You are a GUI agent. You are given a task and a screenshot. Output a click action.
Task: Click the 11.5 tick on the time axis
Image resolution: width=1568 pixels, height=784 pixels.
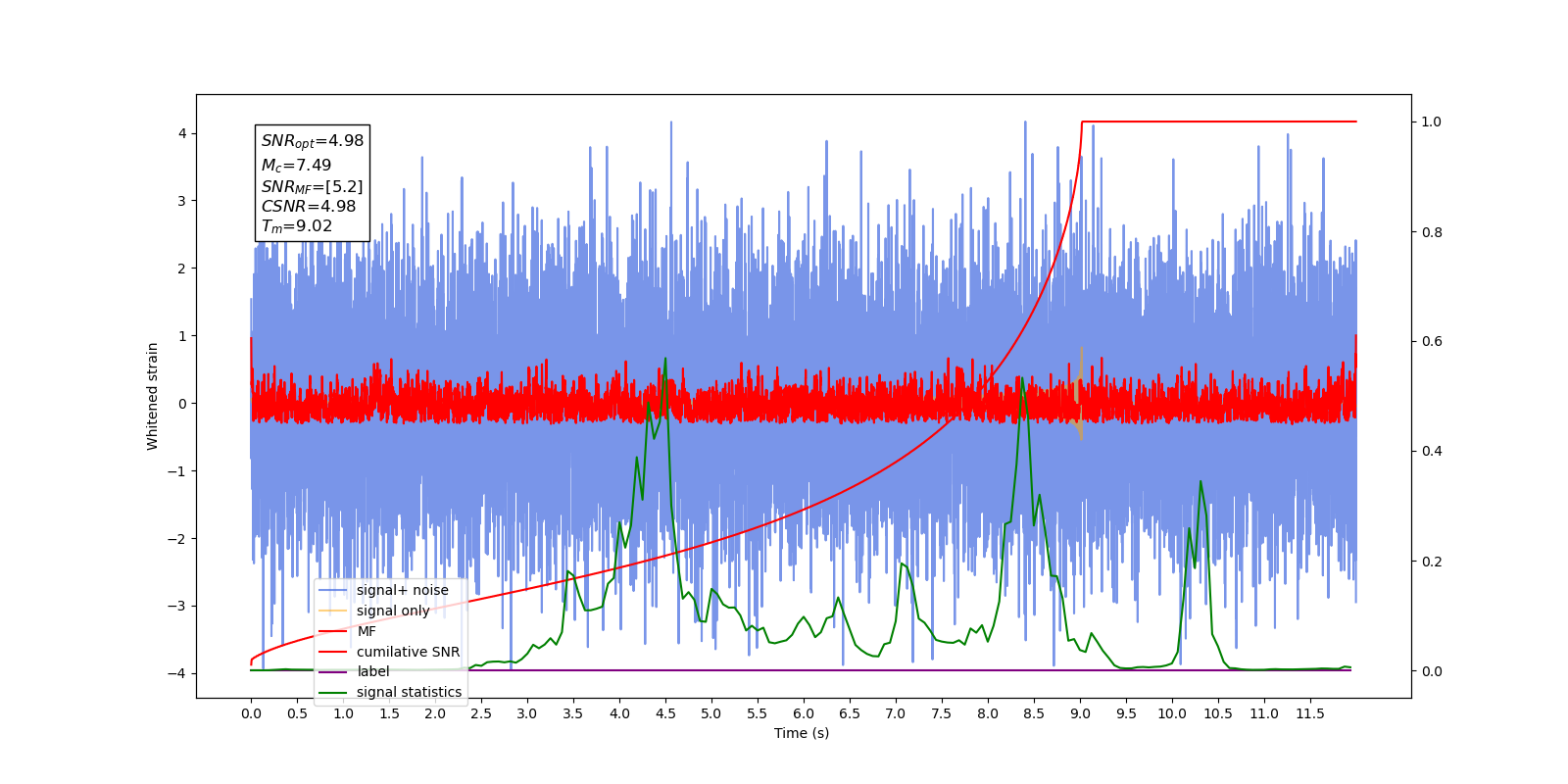[x=1310, y=713]
